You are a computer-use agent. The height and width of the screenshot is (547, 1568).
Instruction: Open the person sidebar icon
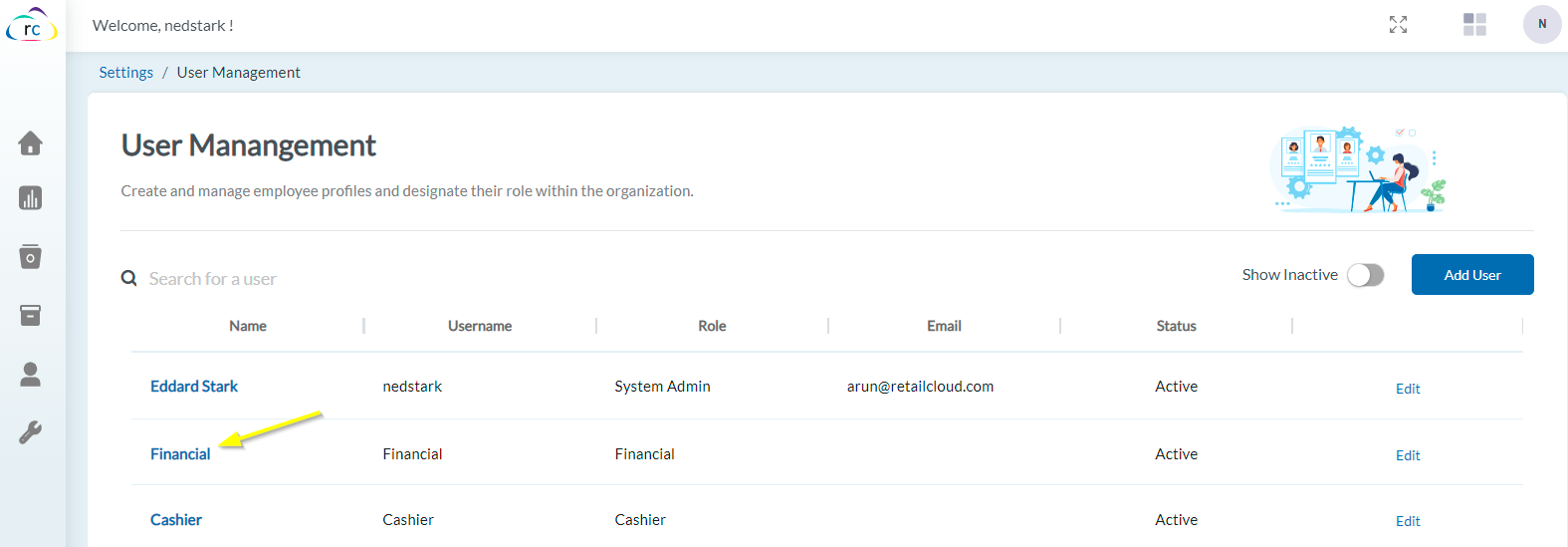pyautogui.click(x=31, y=374)
